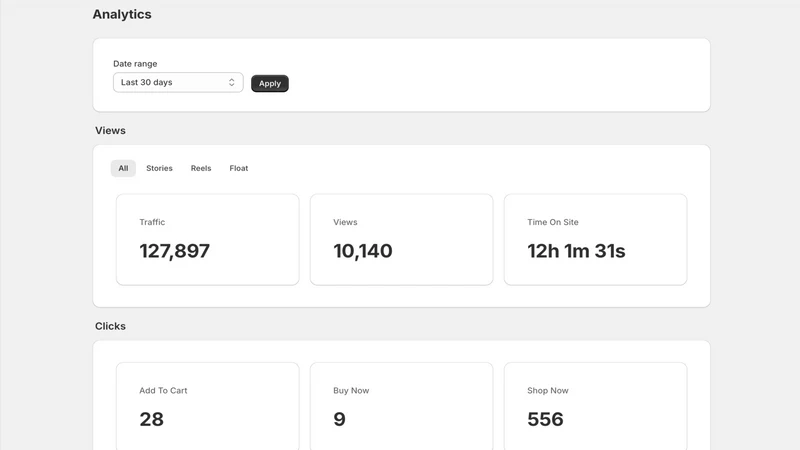
Task: Click the Traffic value 127,897
Action: pyautogui.click(x=174, y=251)
